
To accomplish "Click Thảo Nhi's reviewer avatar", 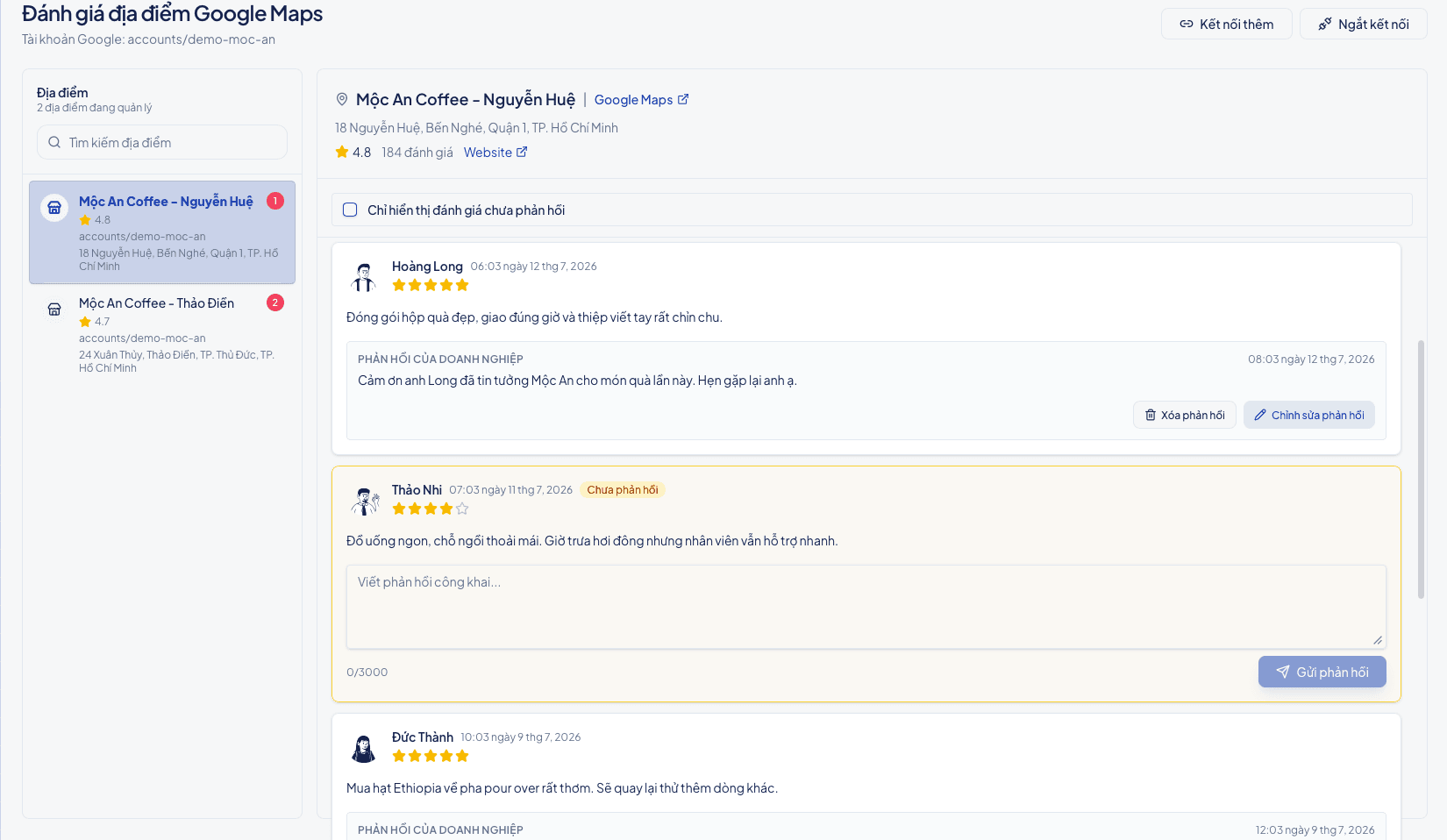I will pos(364,500).
